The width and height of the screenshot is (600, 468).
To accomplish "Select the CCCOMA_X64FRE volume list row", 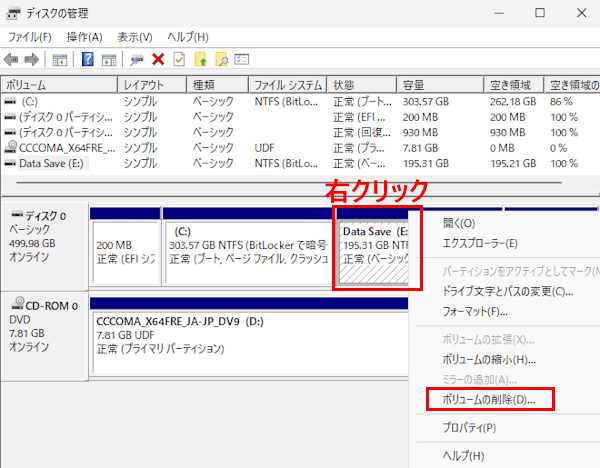I will [x=300, y=148].
